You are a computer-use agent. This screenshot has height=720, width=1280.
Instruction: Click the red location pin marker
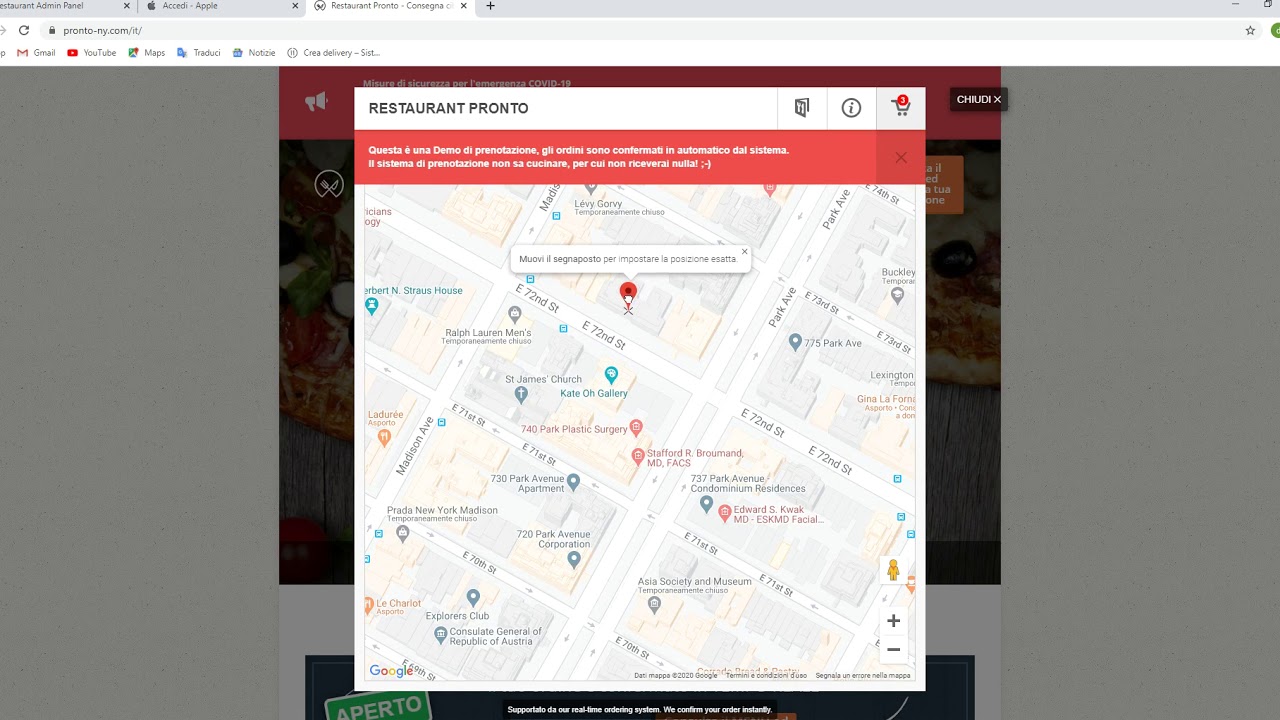(x=628, y=292)
